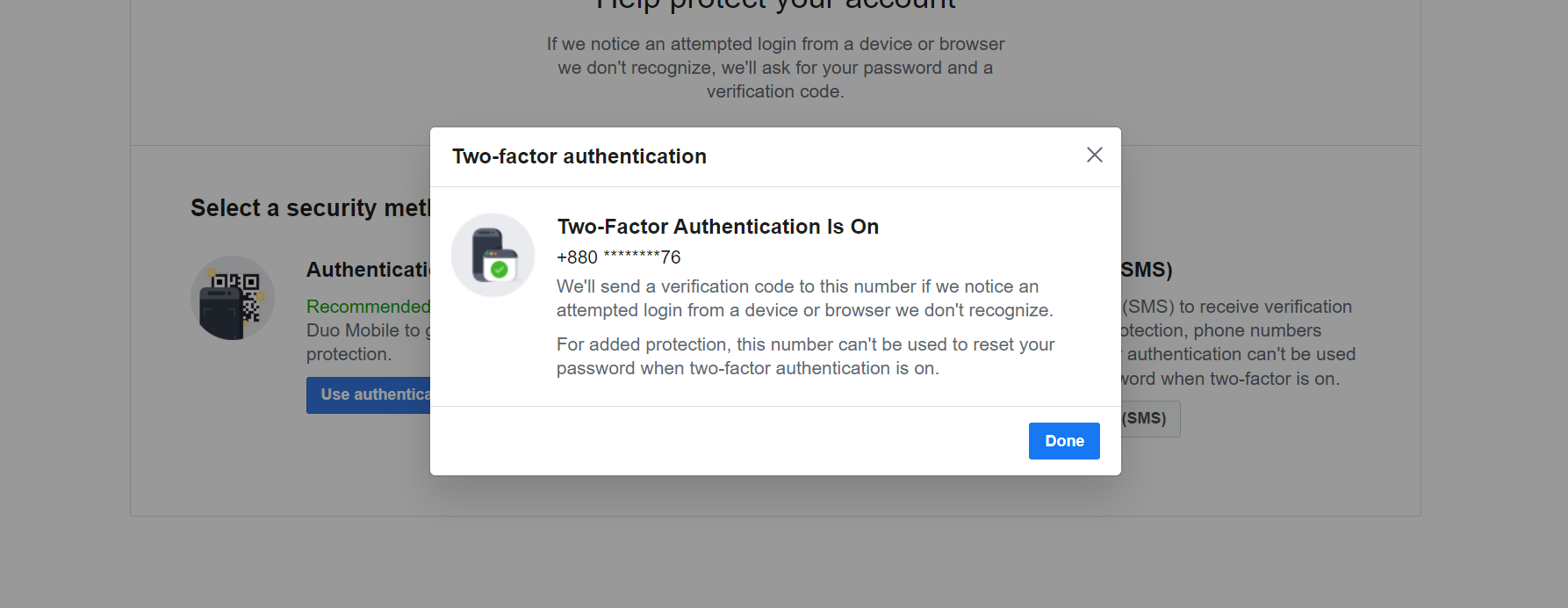
Task: Click the Select a security method heading
Action: click(x=311, y=208)
